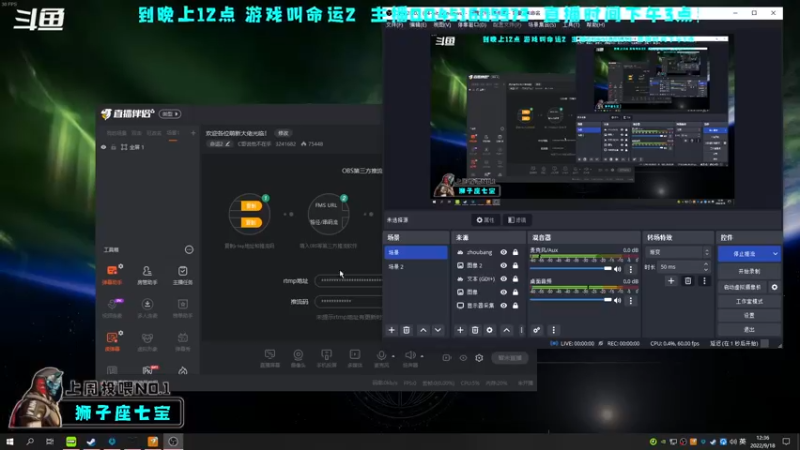Toggle lock on zhoubang source
Image resolution: width=800 pixels, height=450 pixels.
click(x=515, y=252)
